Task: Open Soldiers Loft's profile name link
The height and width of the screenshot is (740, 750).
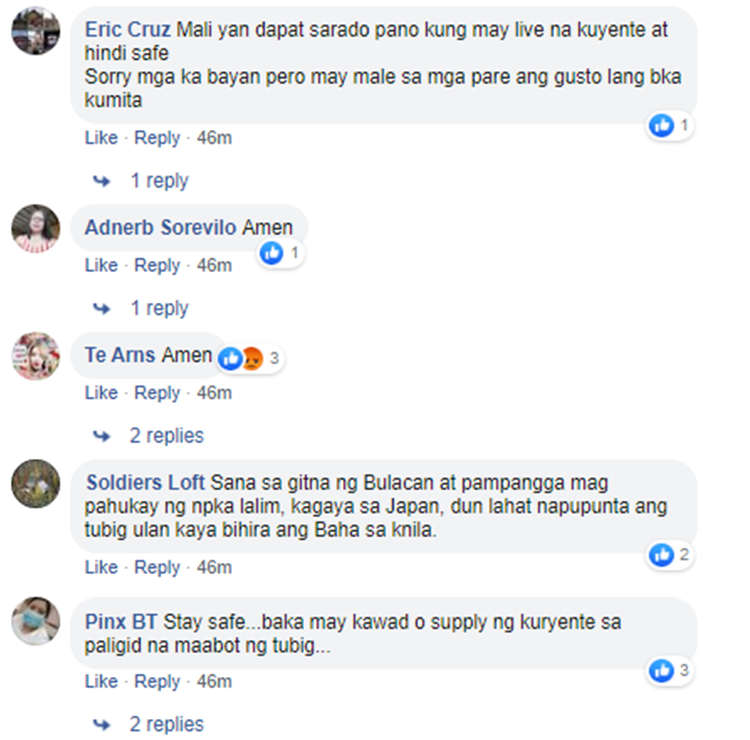Action: 145,483
